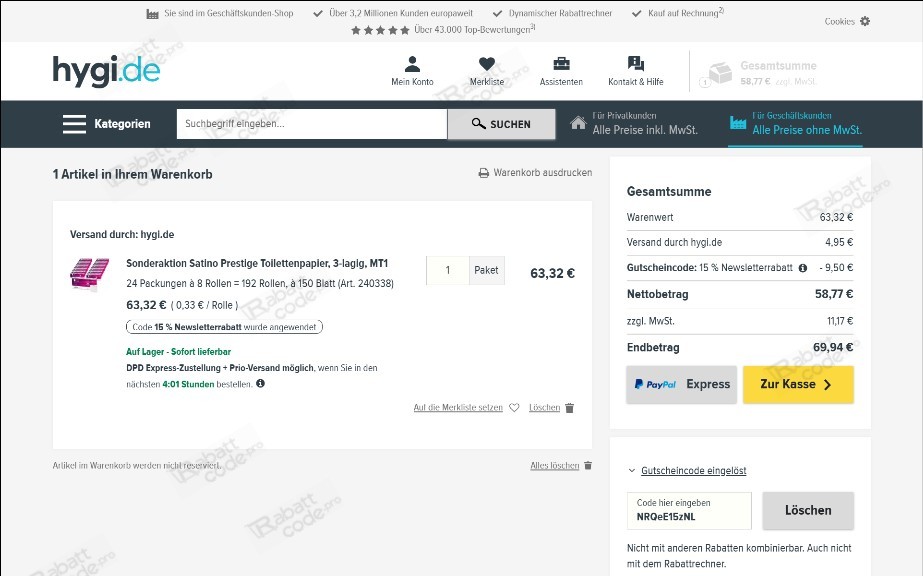Click the SUCHEN search button

pyautogui.click(x=501, y=124)
